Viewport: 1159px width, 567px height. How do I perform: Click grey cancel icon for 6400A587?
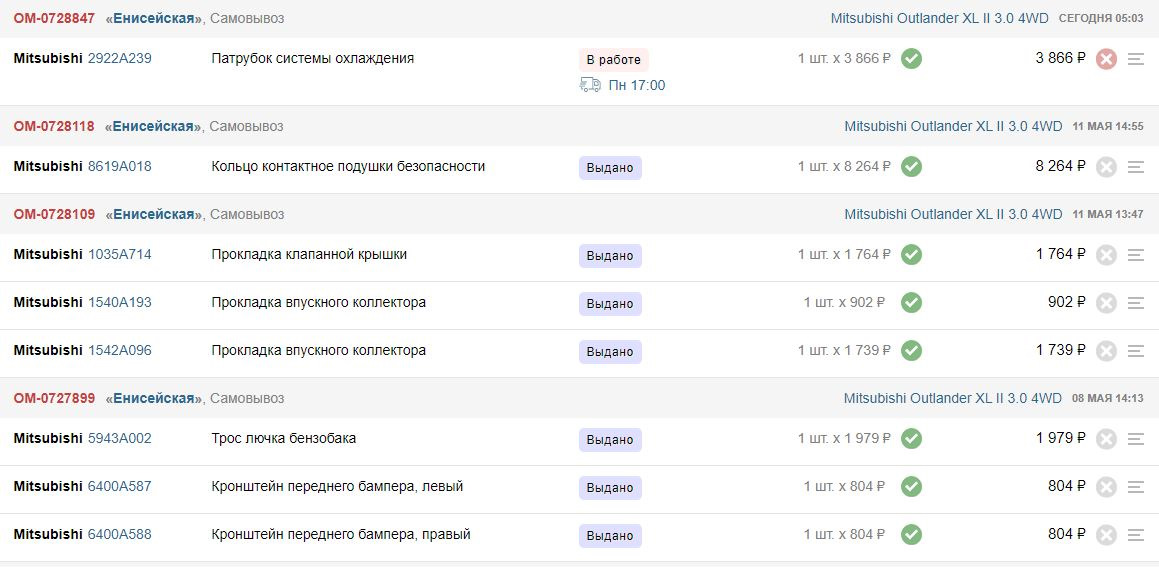tap(1106, 487)
